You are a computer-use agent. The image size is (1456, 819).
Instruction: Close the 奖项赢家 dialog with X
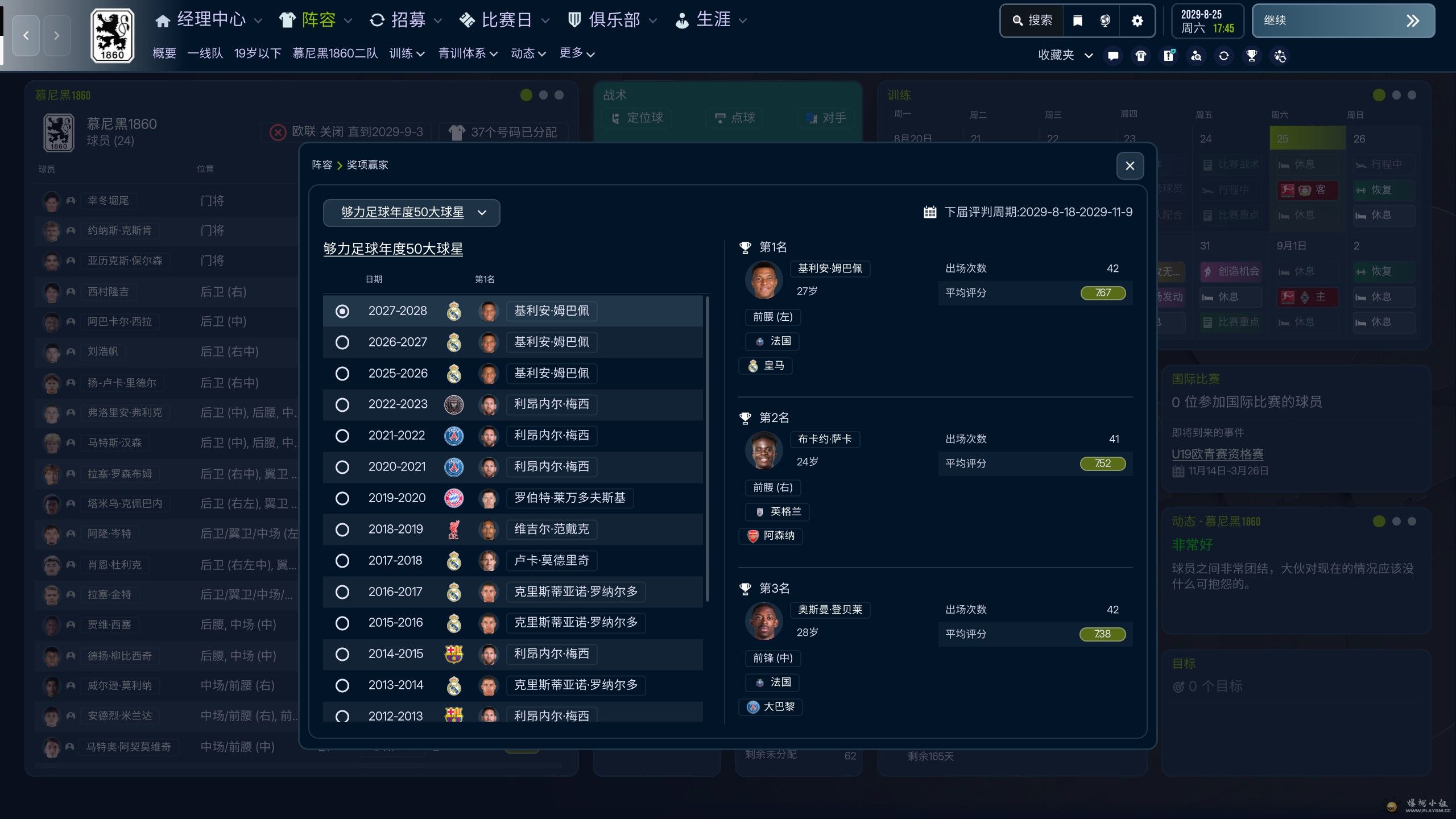tap(1130, 166)
